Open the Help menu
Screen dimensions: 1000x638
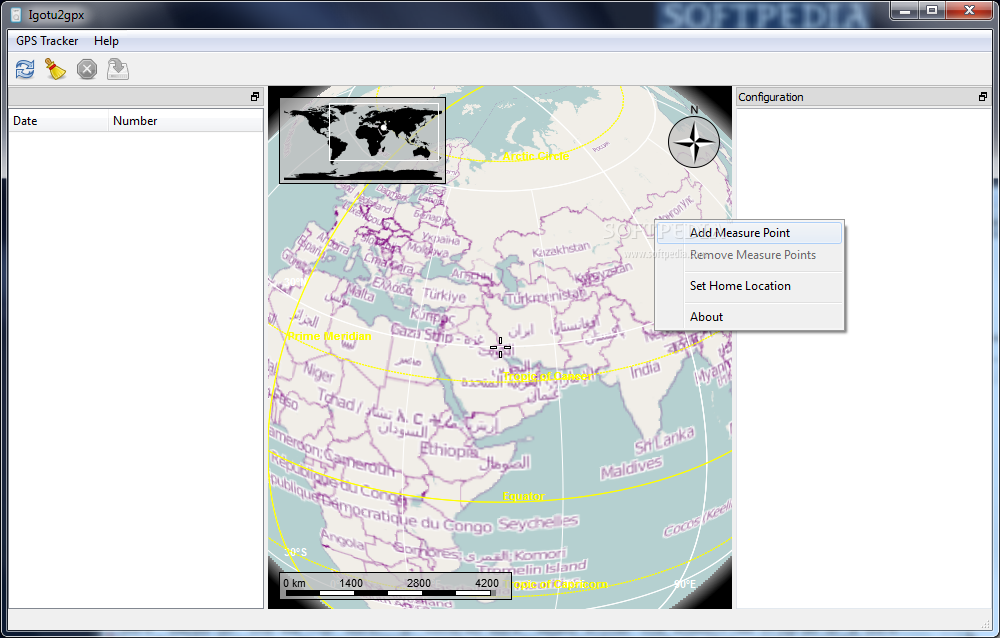[106, 41]
